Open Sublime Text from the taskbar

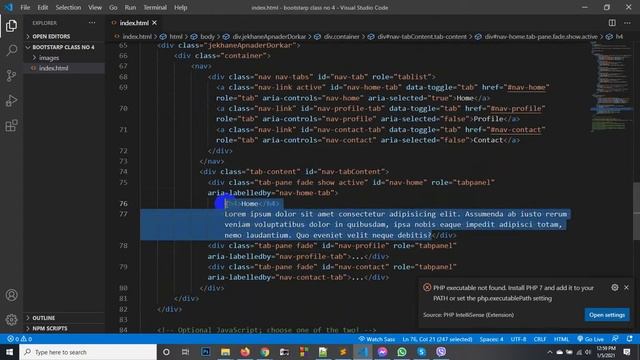tap(343, 352)
